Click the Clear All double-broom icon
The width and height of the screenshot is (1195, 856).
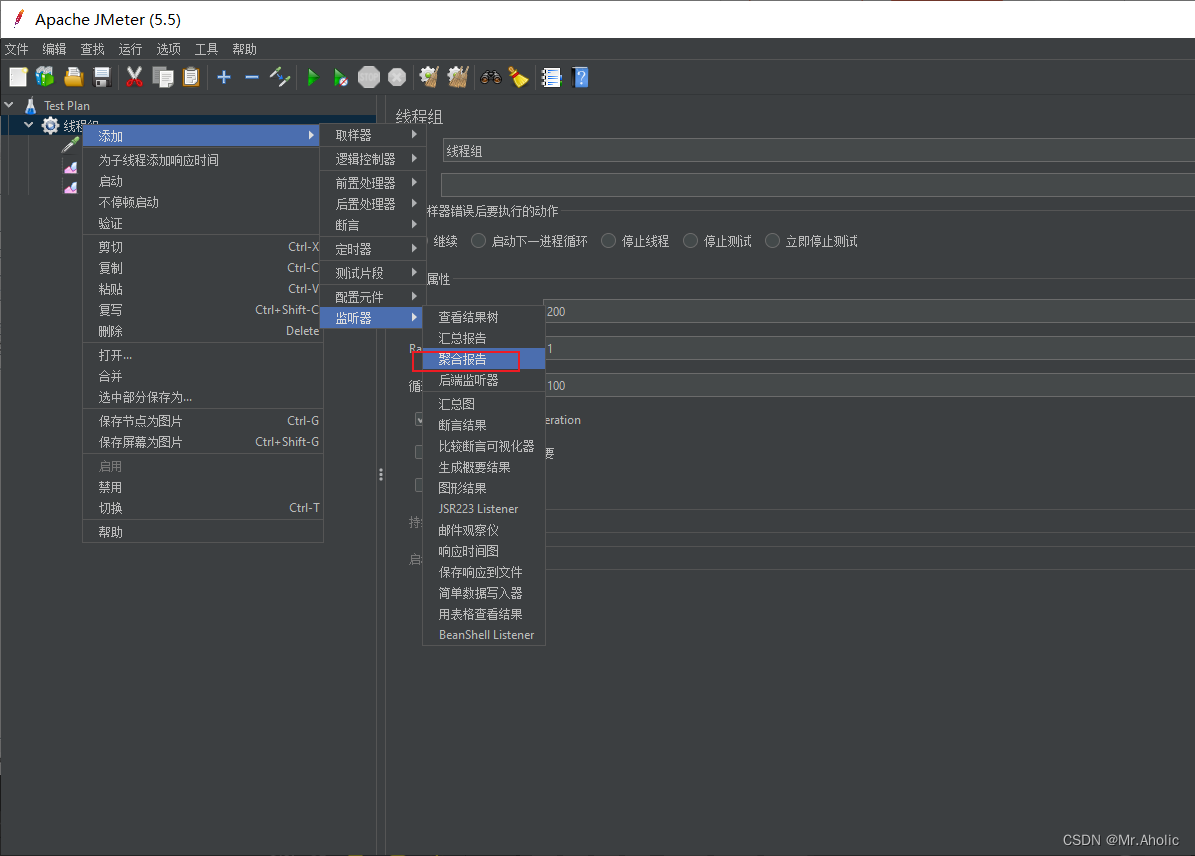coord(457,77)
